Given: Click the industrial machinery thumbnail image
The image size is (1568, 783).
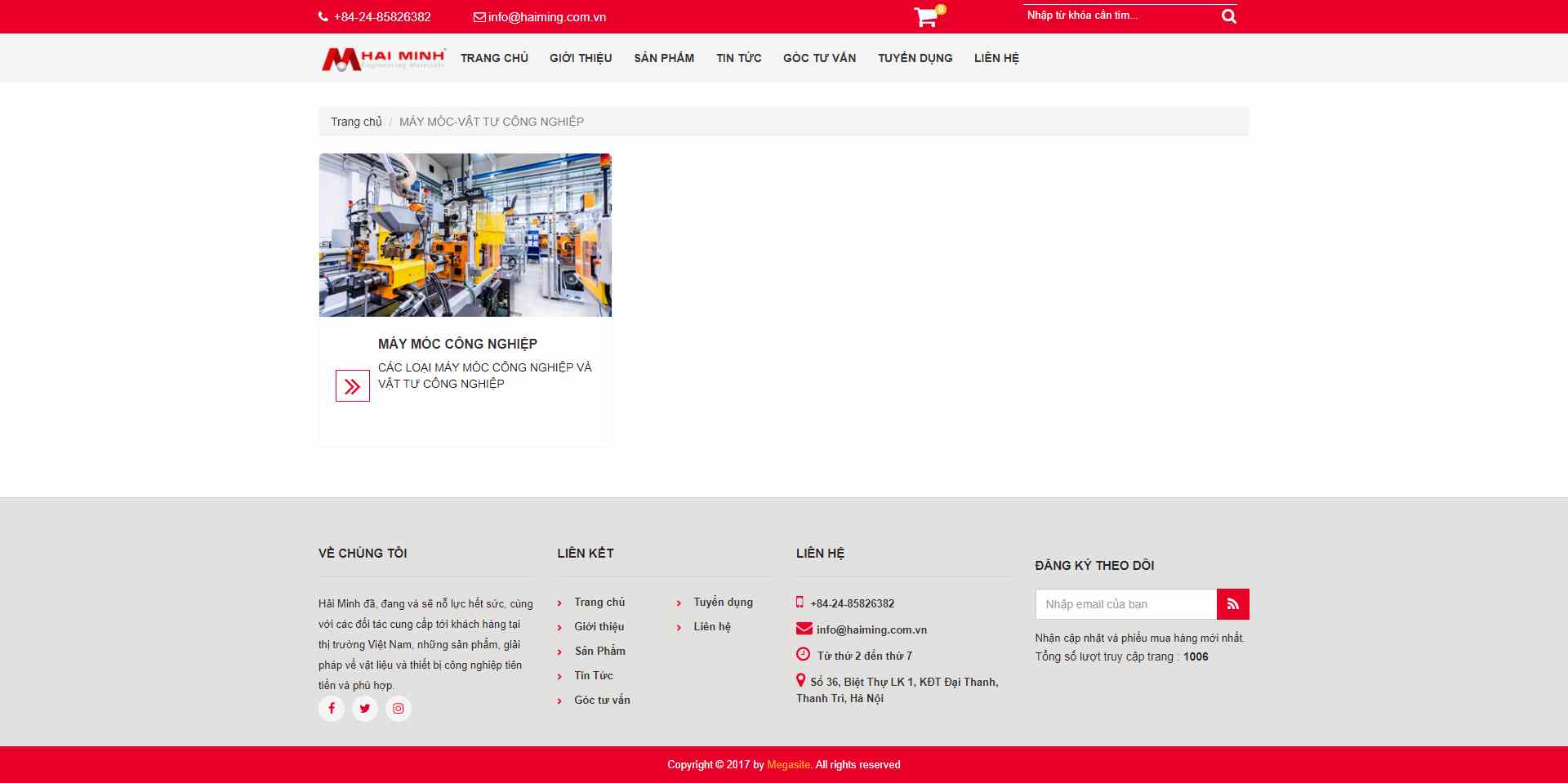Looking at the screenshot, I should tap(465, 235).
